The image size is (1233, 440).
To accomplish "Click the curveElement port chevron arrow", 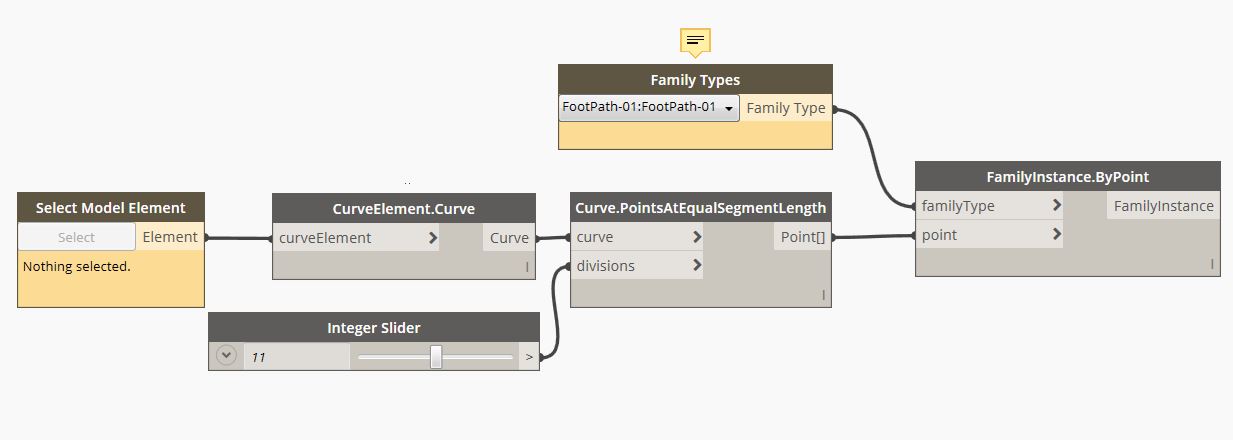I will click(432, 238).
